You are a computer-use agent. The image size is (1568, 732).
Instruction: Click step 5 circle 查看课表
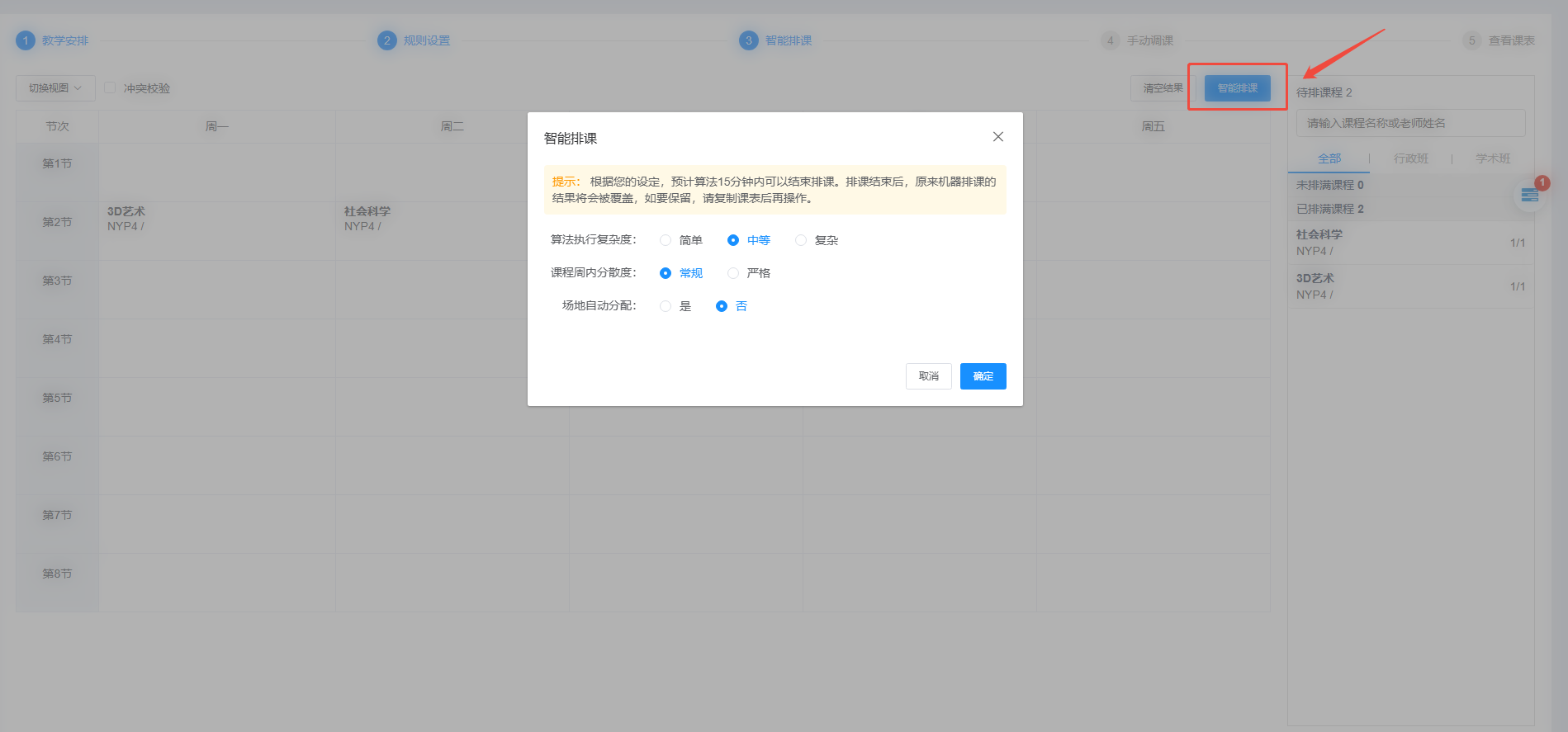pos(1471,40)
